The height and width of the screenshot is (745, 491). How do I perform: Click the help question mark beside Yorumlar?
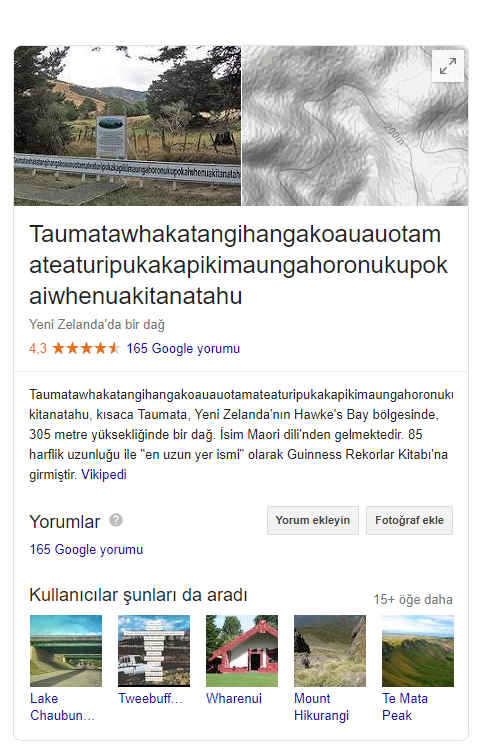[x=116, y=520]
